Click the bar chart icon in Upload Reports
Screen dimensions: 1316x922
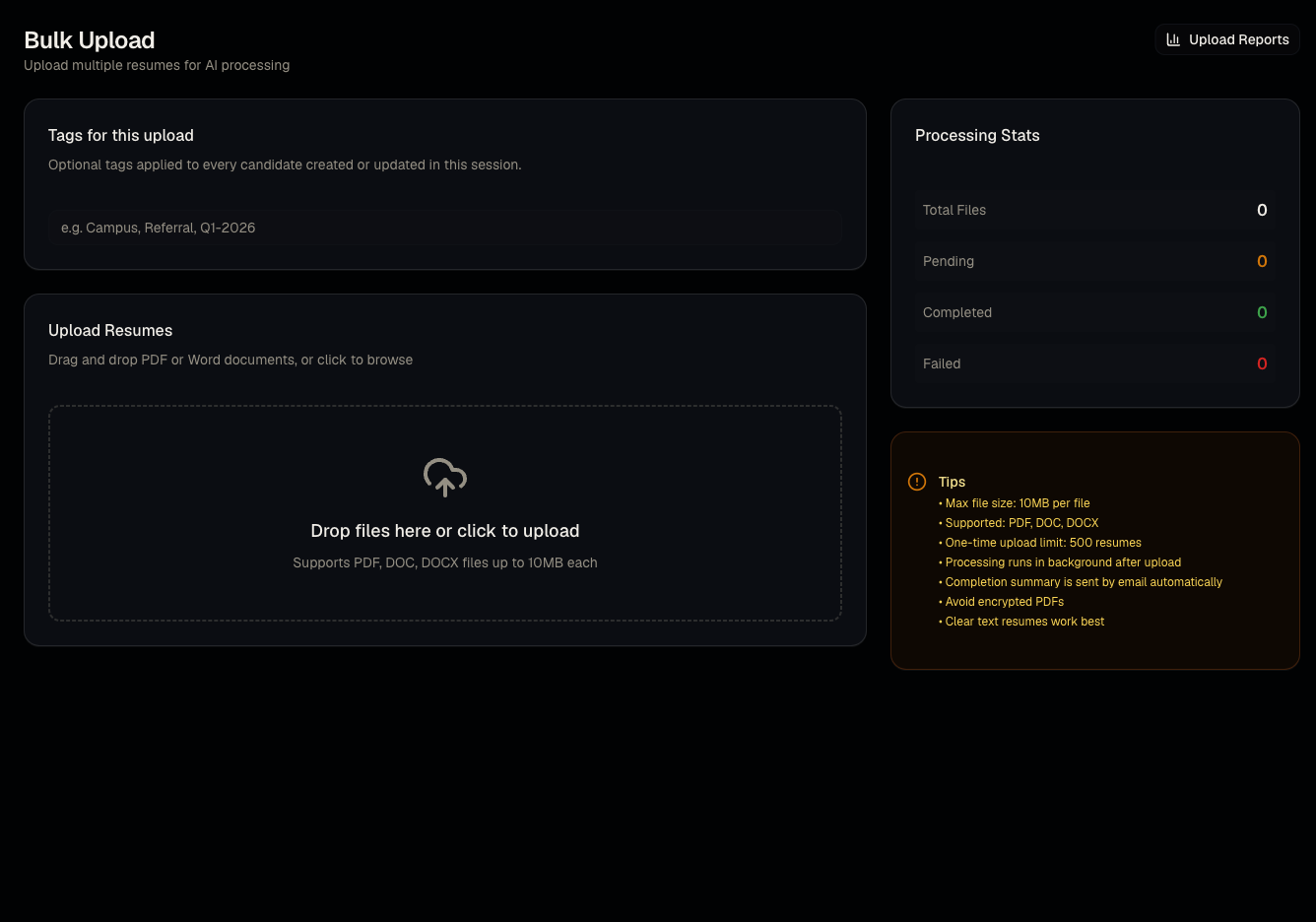click(x=1173, y=39)
